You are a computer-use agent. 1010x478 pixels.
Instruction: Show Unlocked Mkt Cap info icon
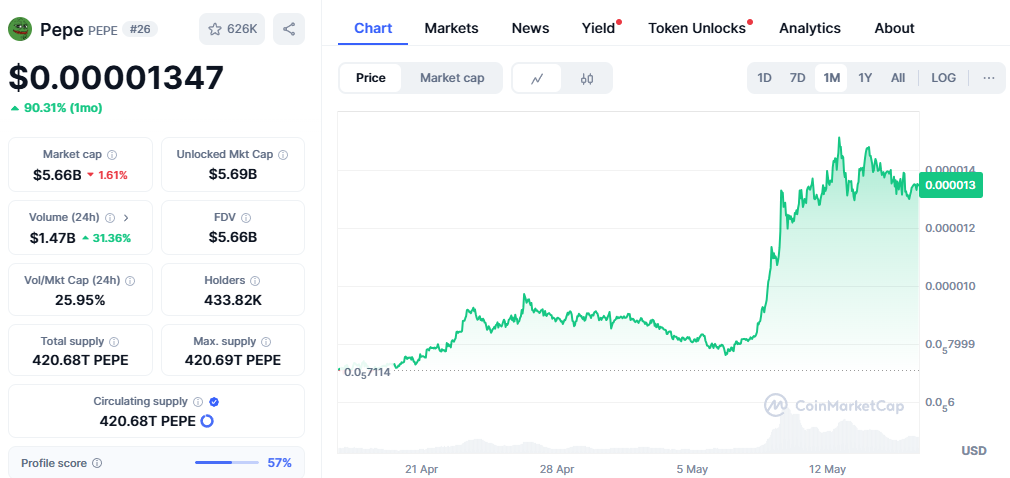click(x=283, y=155)
